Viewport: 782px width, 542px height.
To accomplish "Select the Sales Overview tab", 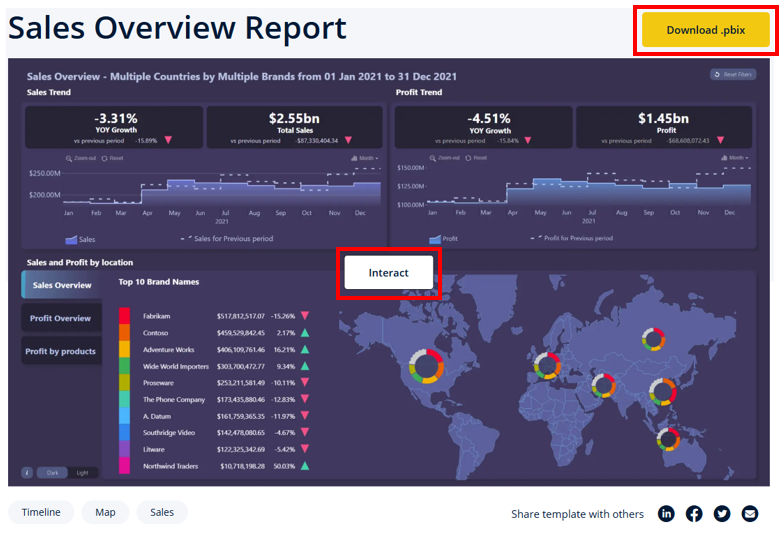I will coord(62,285).
